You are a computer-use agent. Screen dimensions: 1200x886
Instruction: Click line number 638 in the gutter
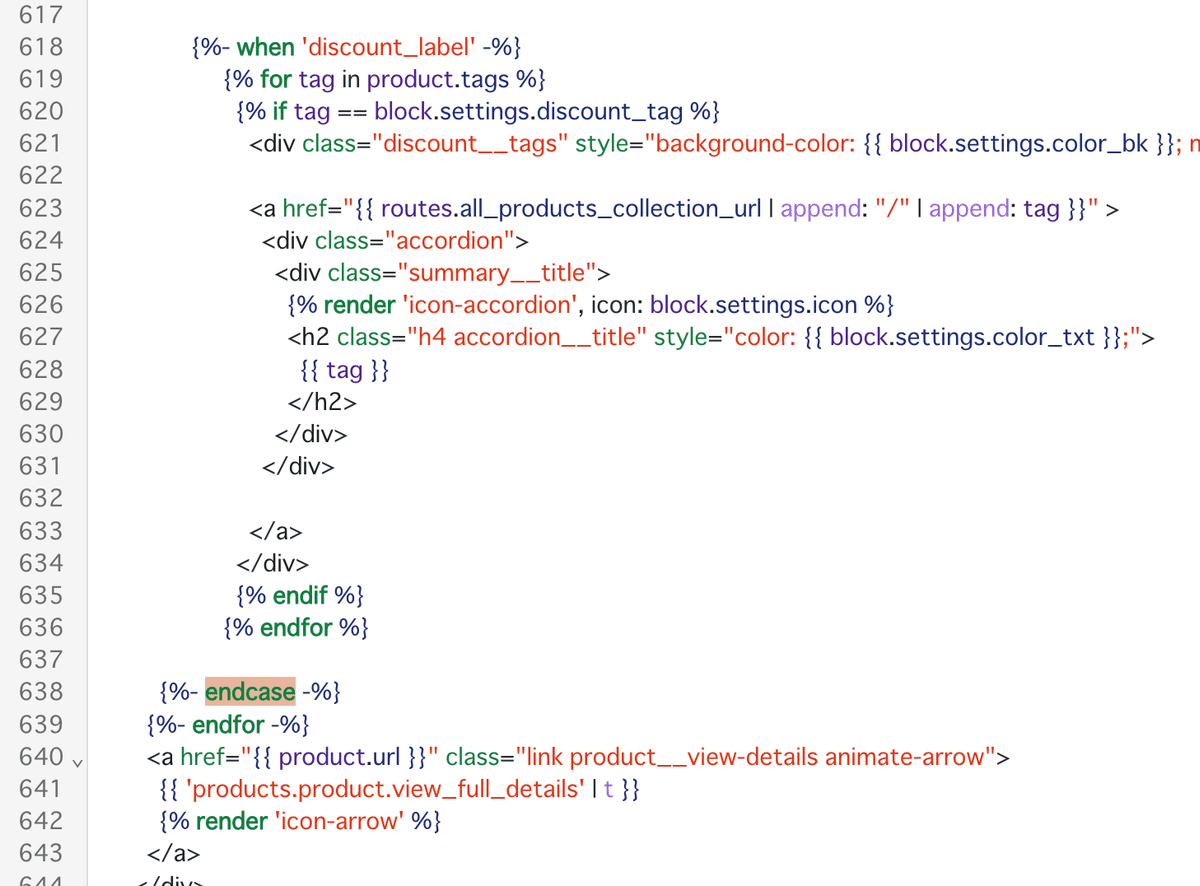click(x=41, y=692)
